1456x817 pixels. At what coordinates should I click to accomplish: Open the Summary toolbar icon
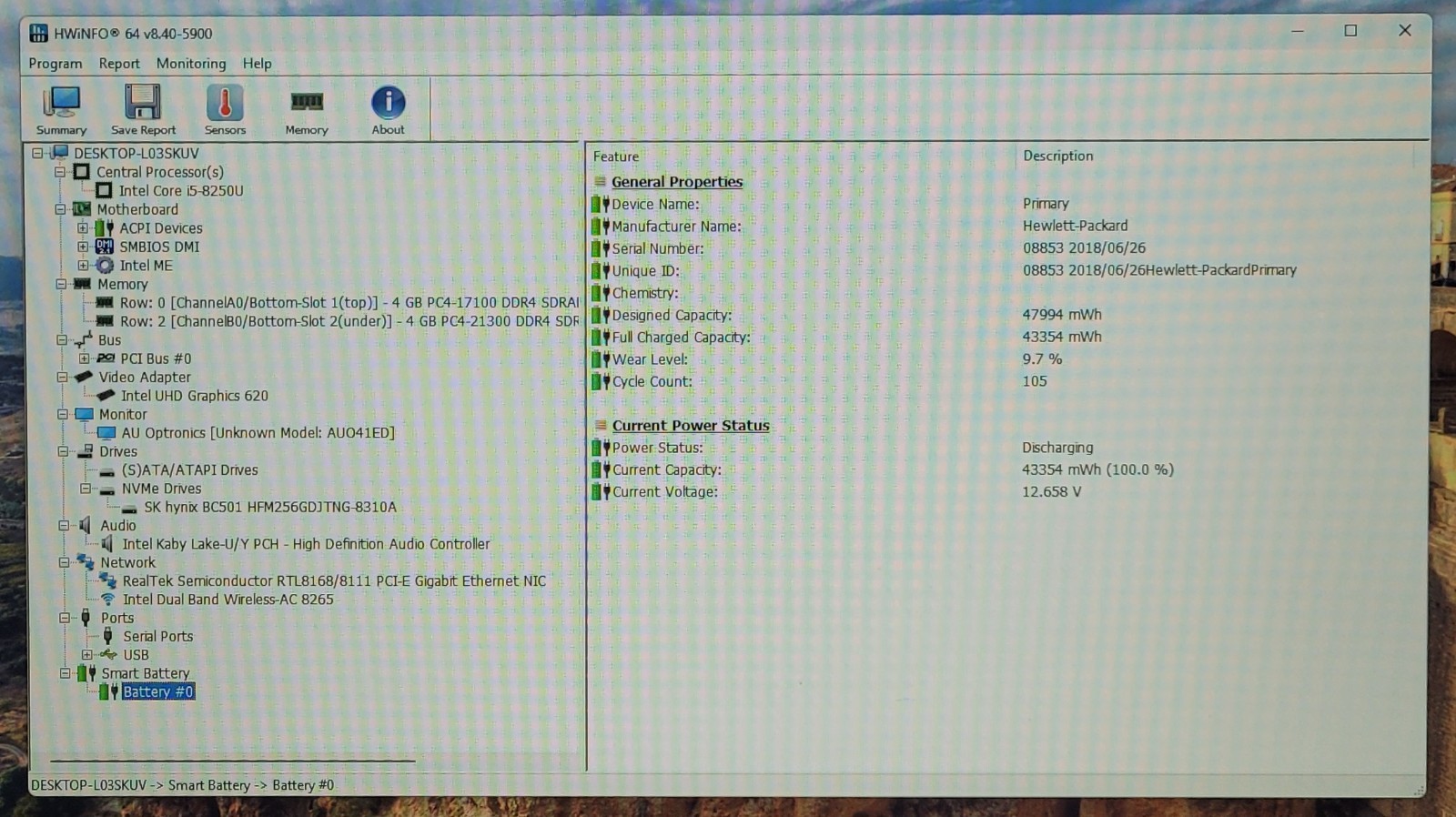coord(61,110)
